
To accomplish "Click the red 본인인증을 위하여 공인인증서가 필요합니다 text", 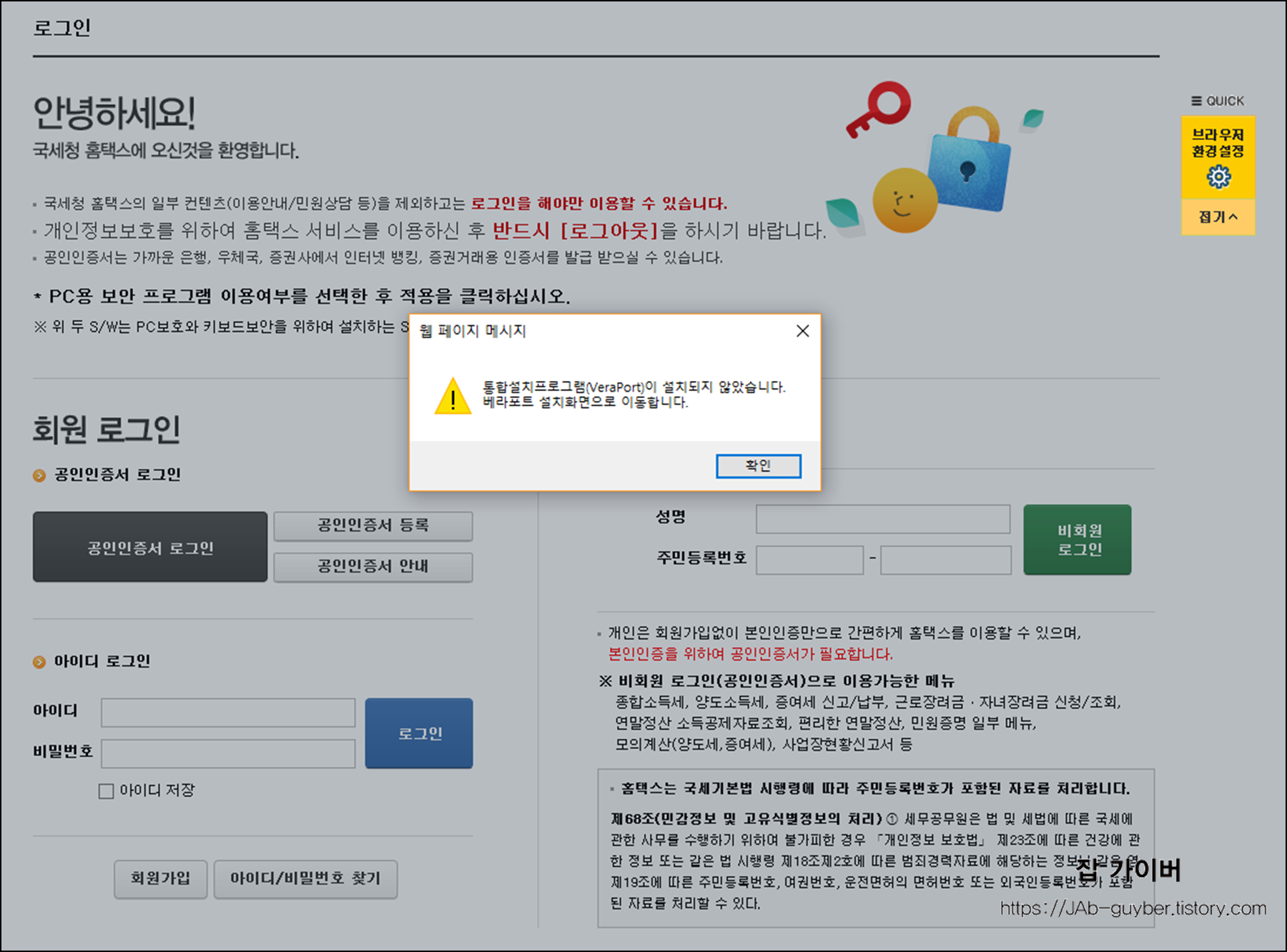I will tap(751, 654).
